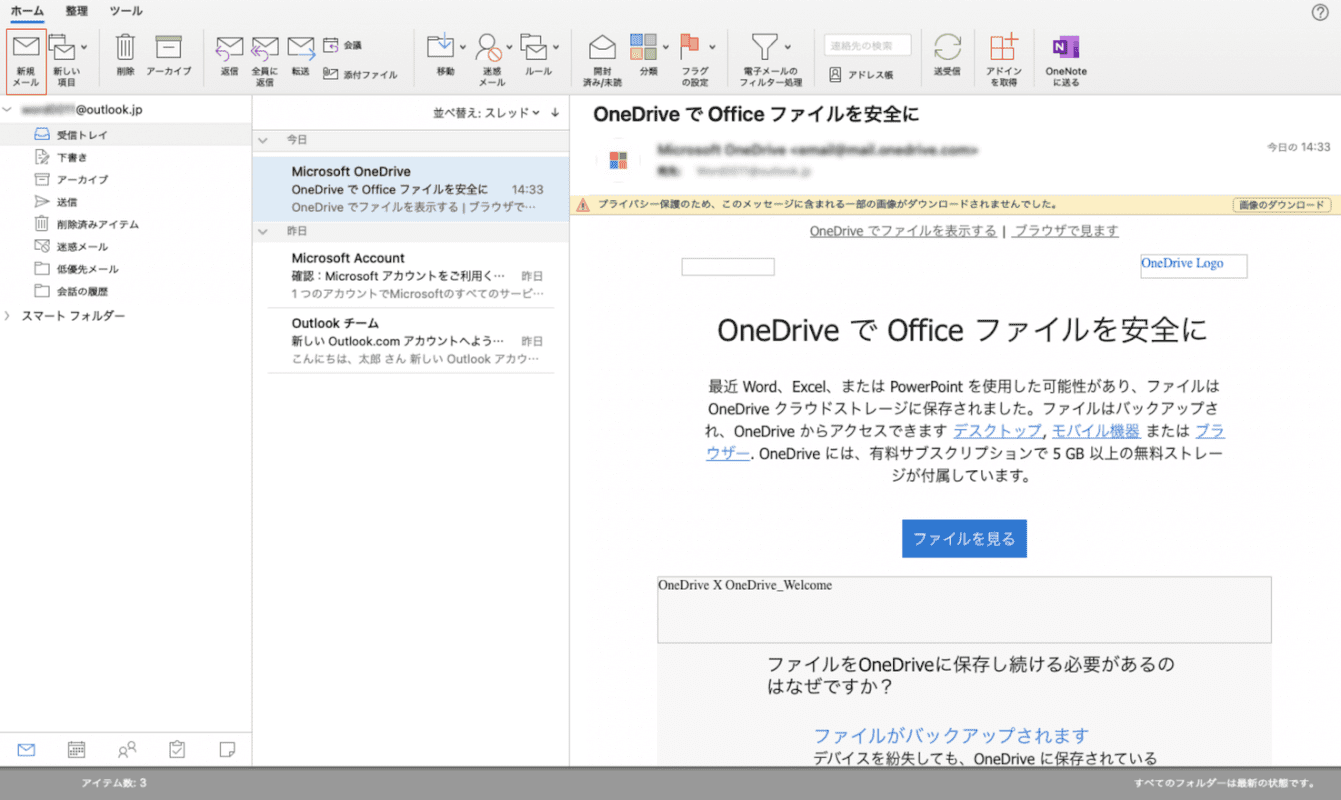Image resolution: width=1341 pixels, height=800 pixels.
Task: Open the 分類 dropdown arrow
Action: pos(666,47)
